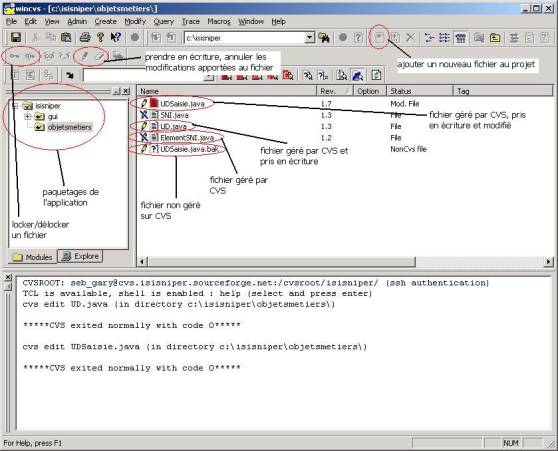Click the red magnifier filter icon
This screenshot has height=451, width=558.
(x=288, y=75)
